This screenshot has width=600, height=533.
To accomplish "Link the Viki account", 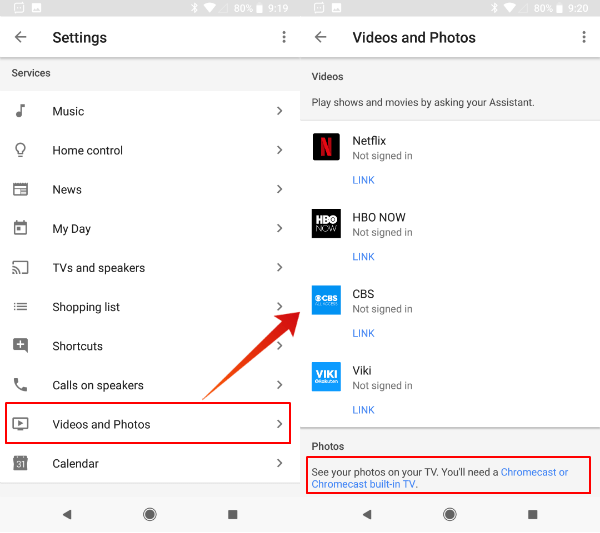I will 363,410.
